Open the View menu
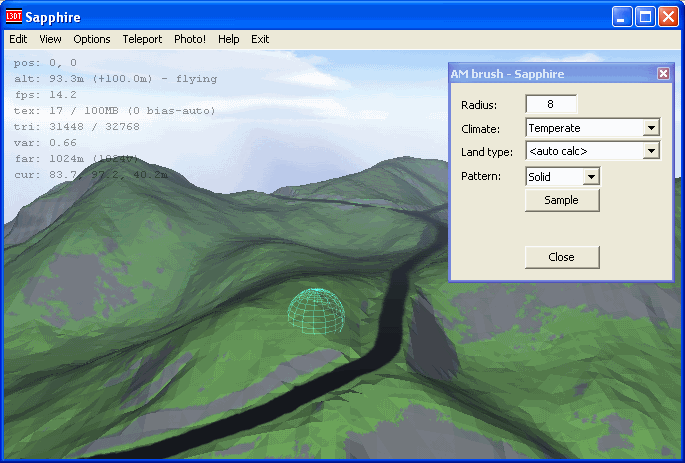Viewport: 685px width, 463px height. 50,39
